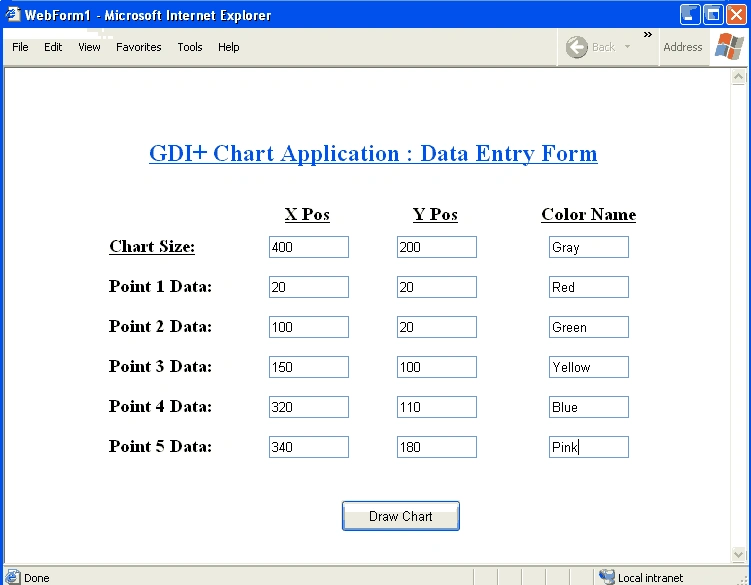The image size is (751, 585).
Task: Click the Color Name column header
Action: tap(589, 214)
